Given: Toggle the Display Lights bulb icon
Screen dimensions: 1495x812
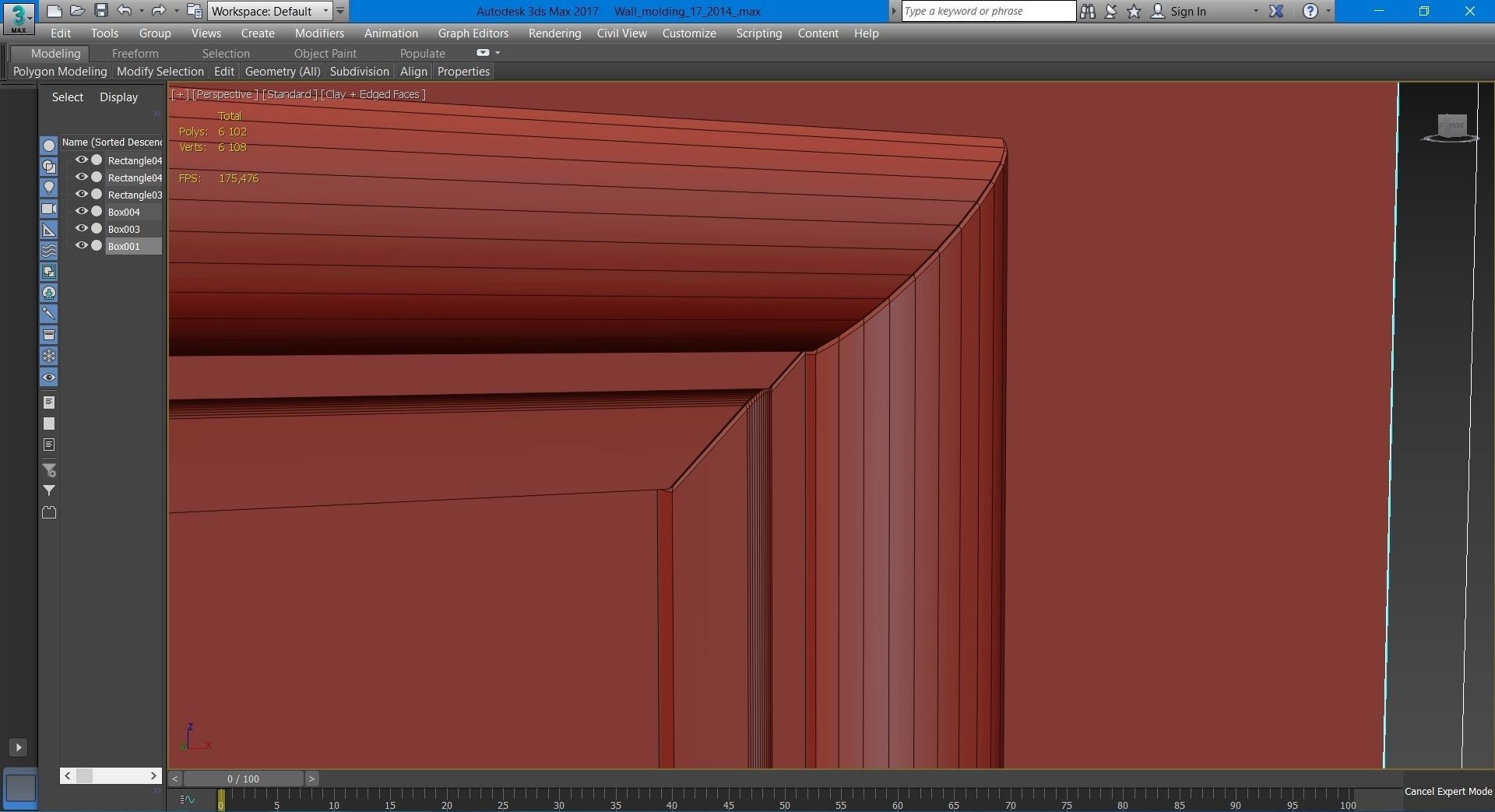Looking at the screenshot, I should tap(49, 188).
